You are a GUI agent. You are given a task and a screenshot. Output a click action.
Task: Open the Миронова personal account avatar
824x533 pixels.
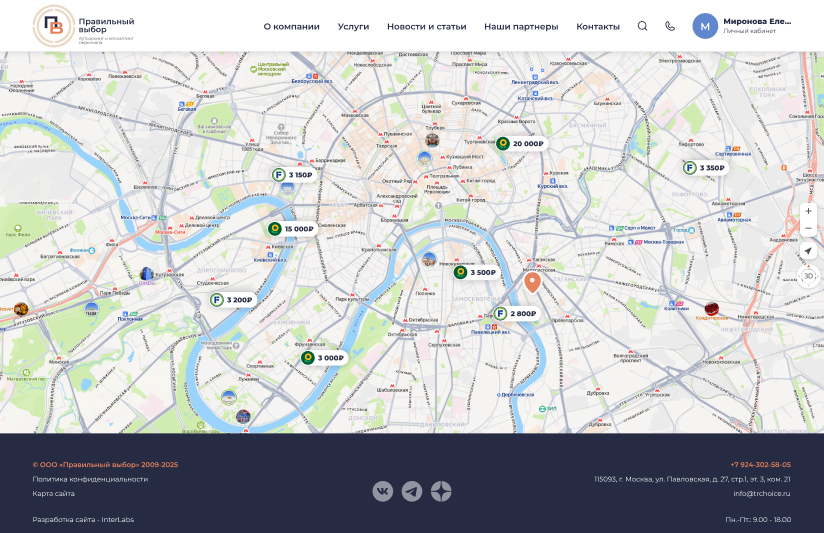coord(705,26)
